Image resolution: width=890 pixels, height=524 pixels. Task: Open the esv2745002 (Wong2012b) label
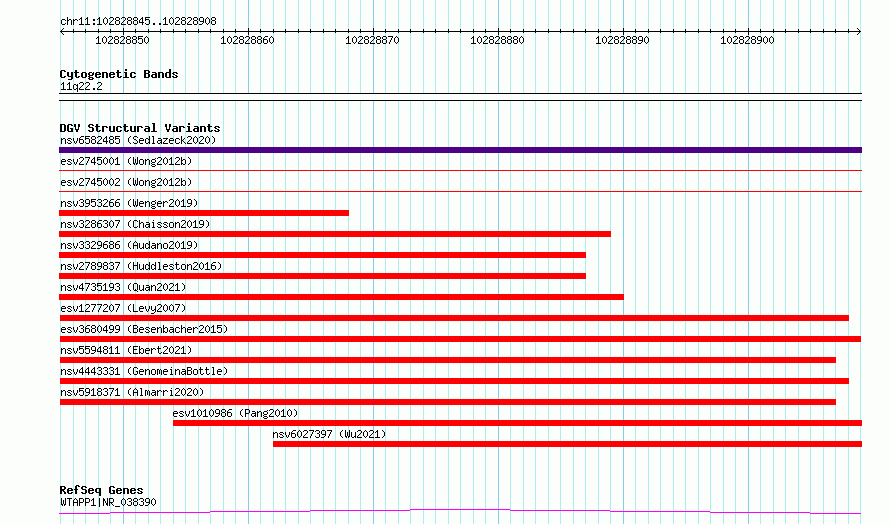[126, 182]
